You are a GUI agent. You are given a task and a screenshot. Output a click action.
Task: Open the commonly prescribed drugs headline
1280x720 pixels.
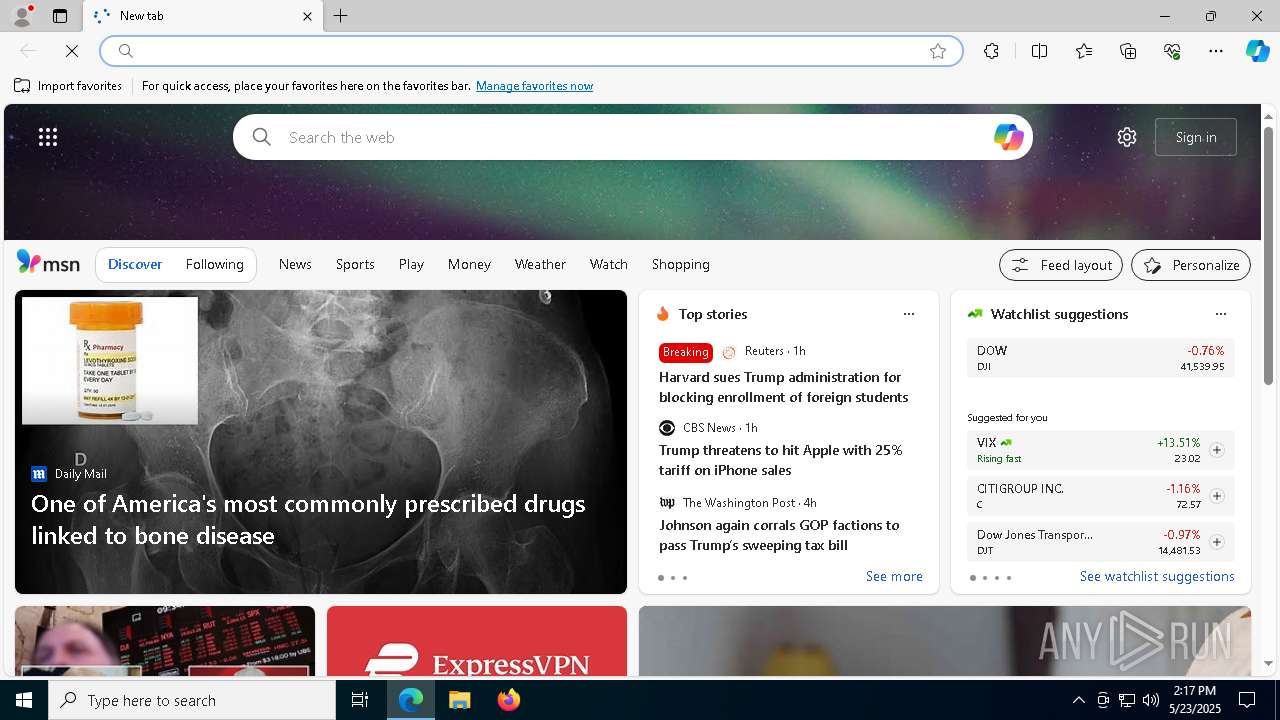point(308,519)
